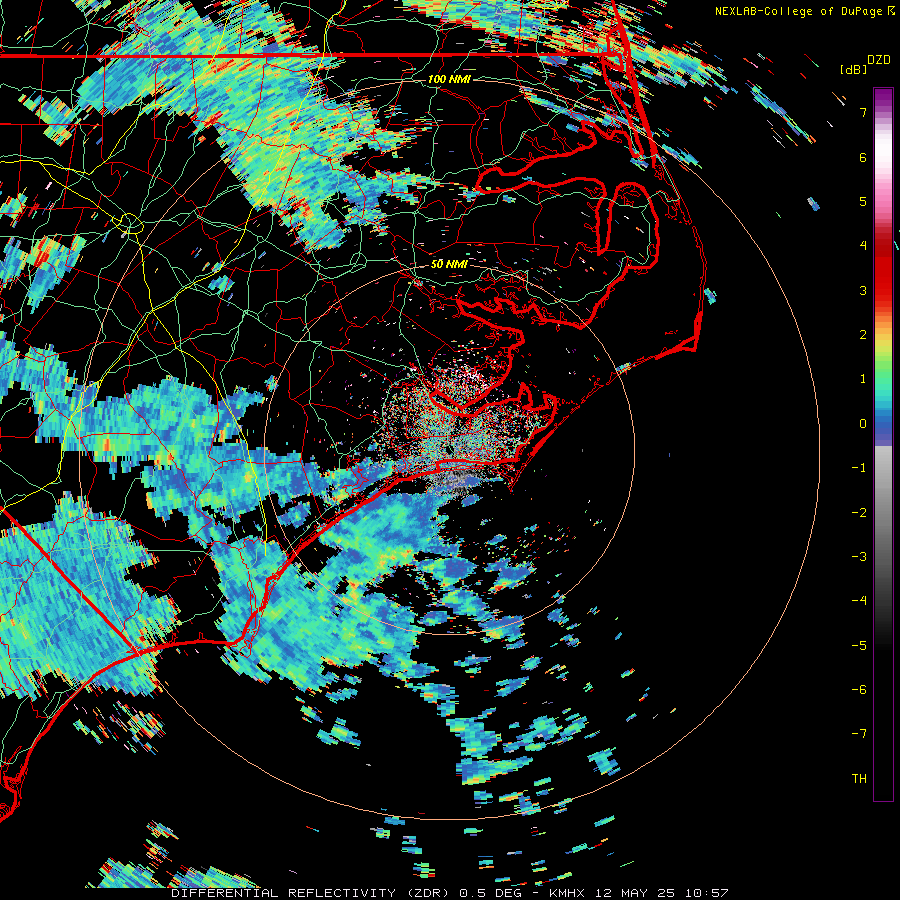Screen dimensions: 900x900
Task: Select the -1 dB scale label
Action: (859, 468)
